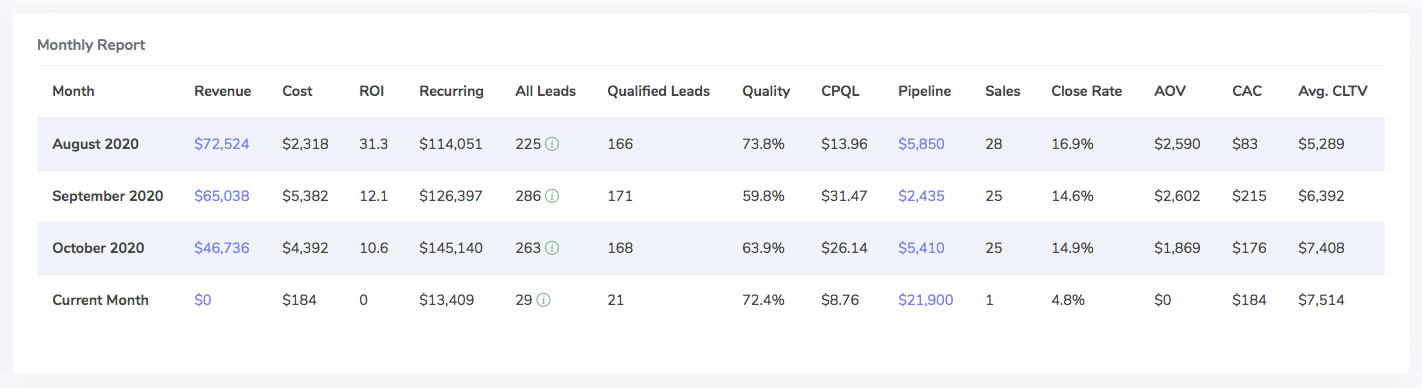Click the Close Rate column header
Viewport: 1422px width, 388px height.
tap(1086, 91)
